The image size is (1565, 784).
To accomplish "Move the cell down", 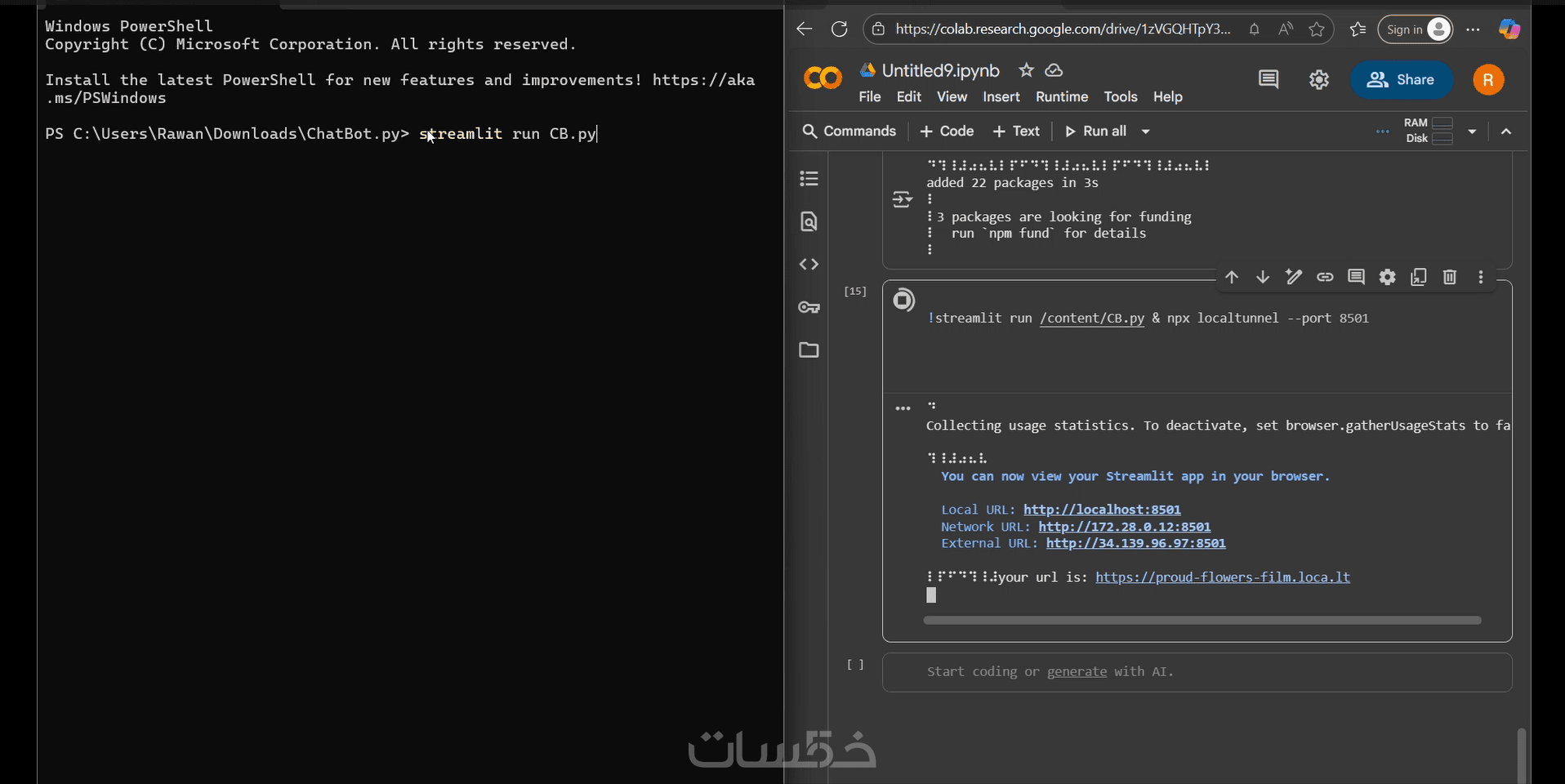I will (x=1263, y=277).
